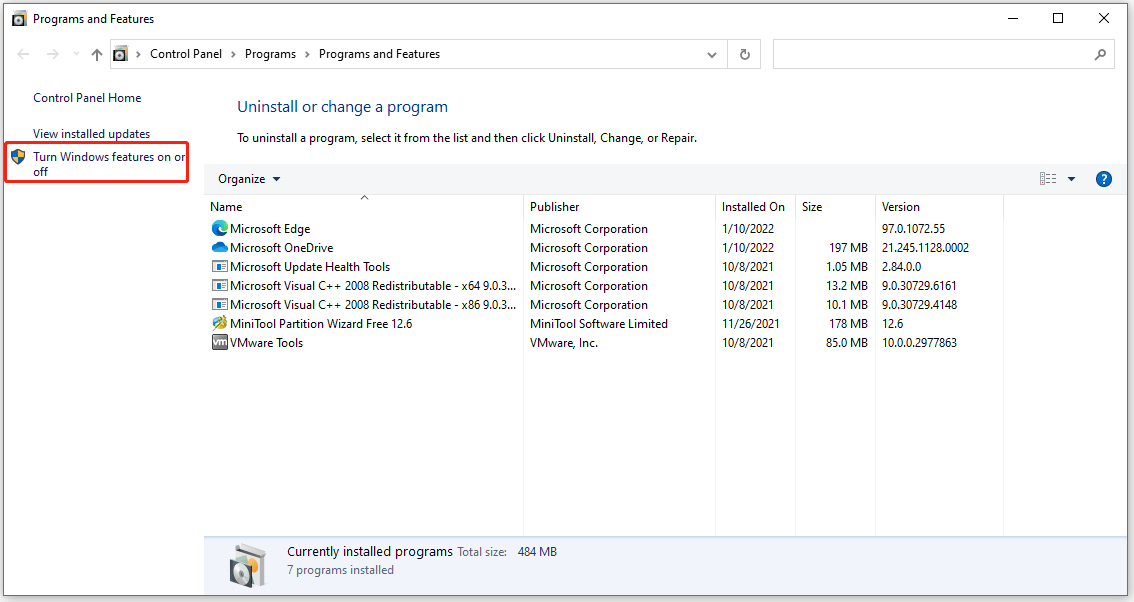
Task: Click the refresh address bar button
Action: (745, 54)
